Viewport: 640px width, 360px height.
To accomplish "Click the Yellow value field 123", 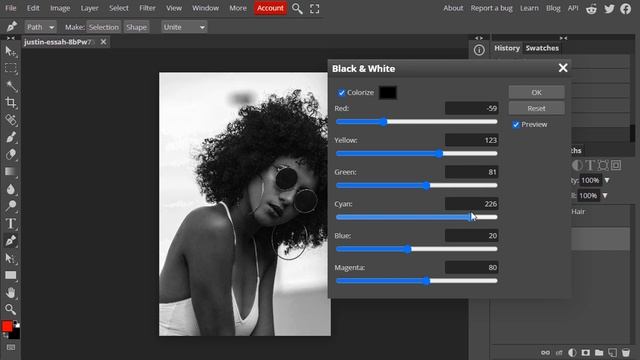I will 471,140.
